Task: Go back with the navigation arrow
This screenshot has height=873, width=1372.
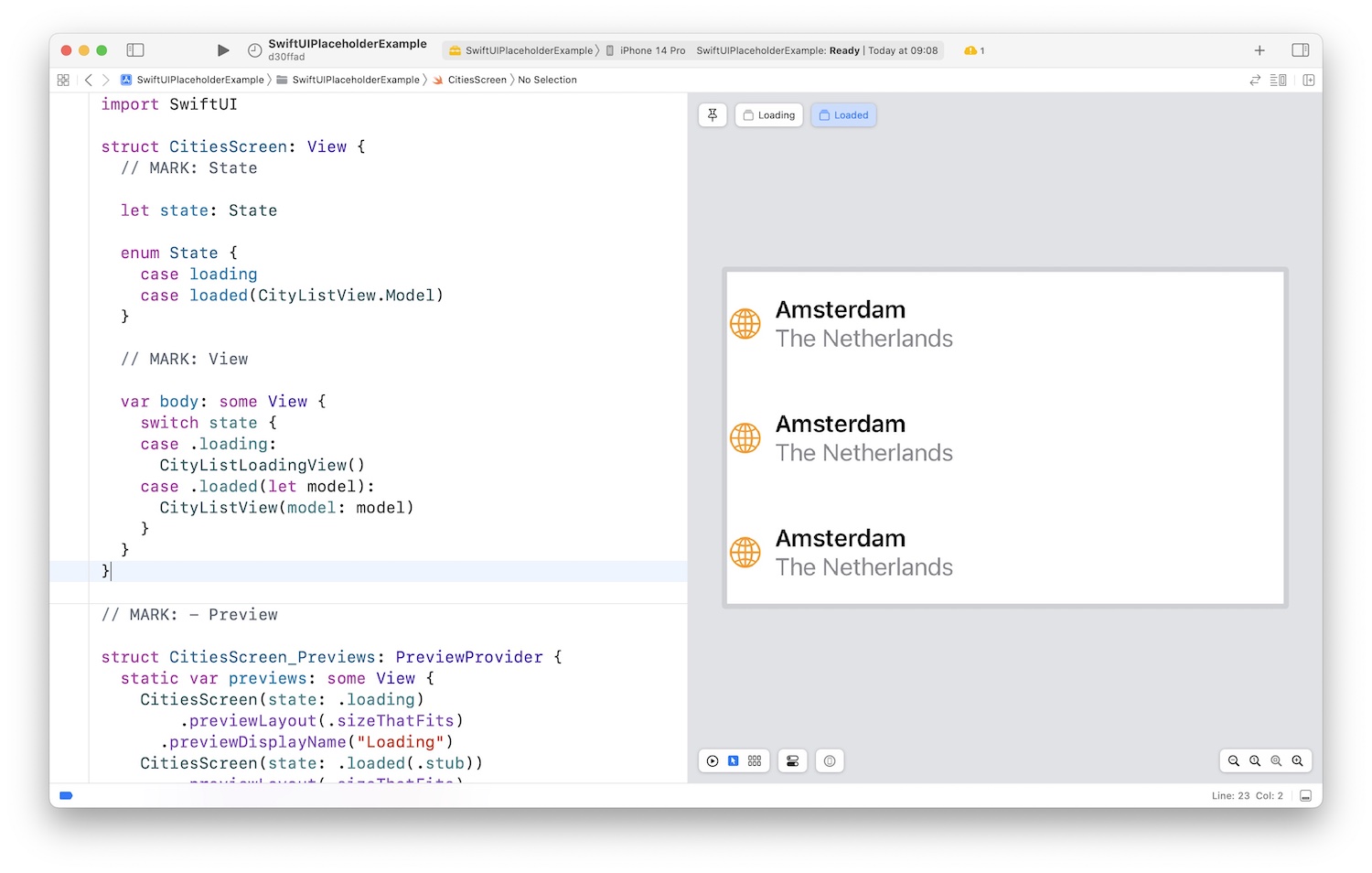Action: click(89, 80)
